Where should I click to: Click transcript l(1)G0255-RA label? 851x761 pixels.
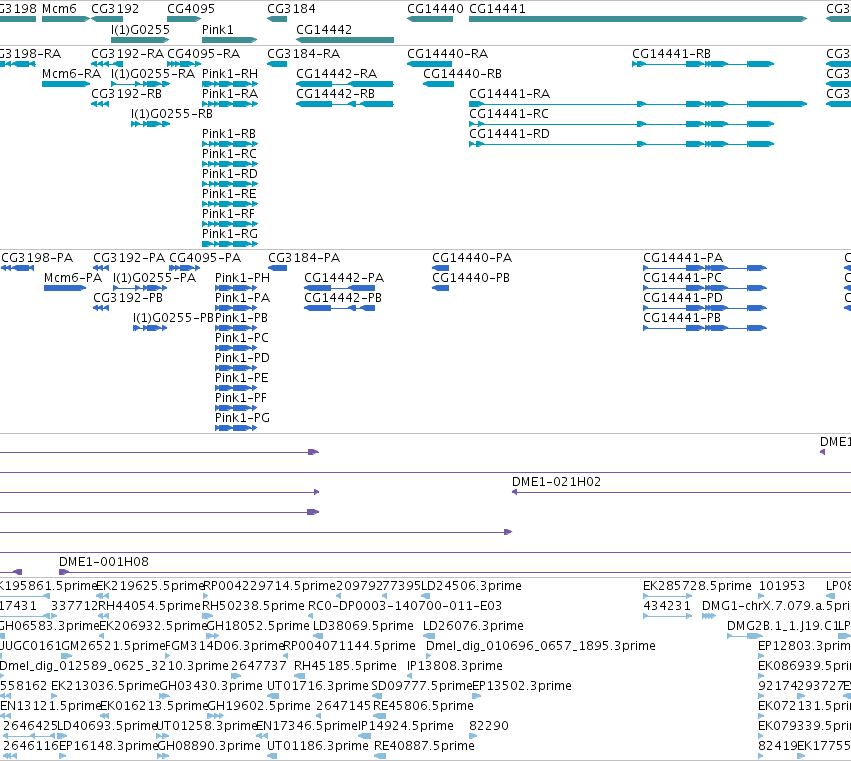[153, 74]
